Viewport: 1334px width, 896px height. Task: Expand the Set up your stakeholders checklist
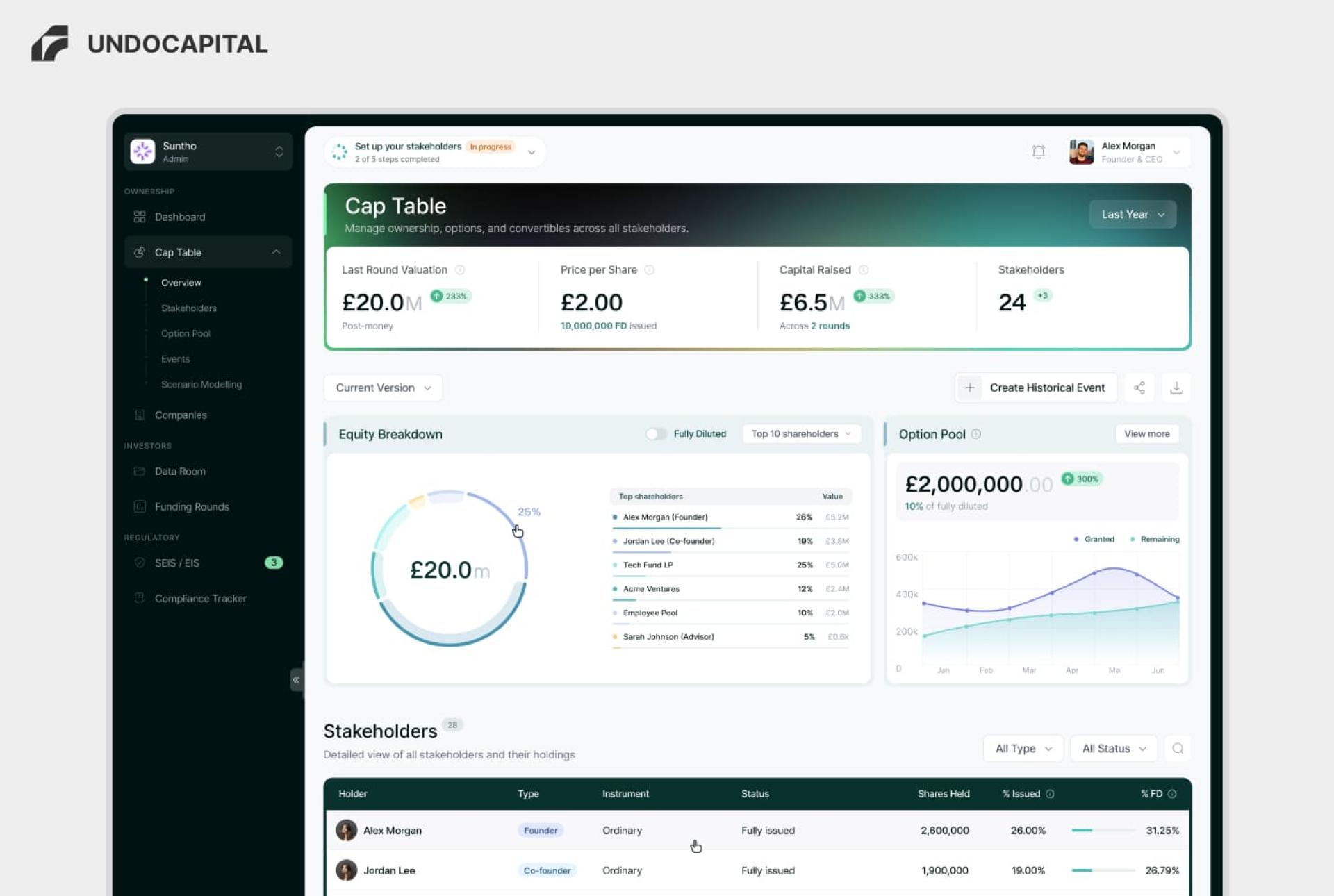point(531,152)
